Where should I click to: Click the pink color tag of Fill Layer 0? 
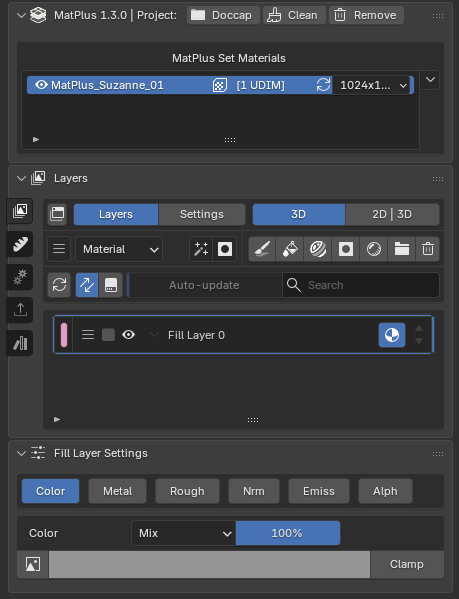pos(64,335)
